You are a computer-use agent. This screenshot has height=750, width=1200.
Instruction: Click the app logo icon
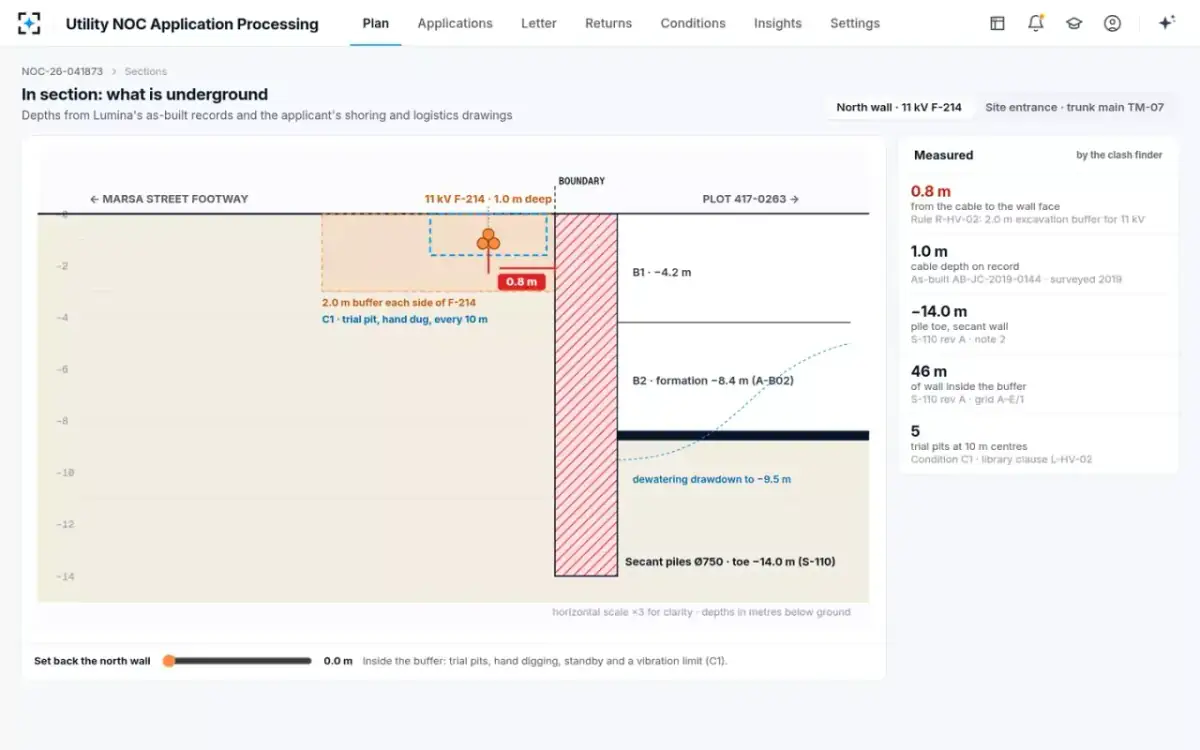(x=30, y=23)
